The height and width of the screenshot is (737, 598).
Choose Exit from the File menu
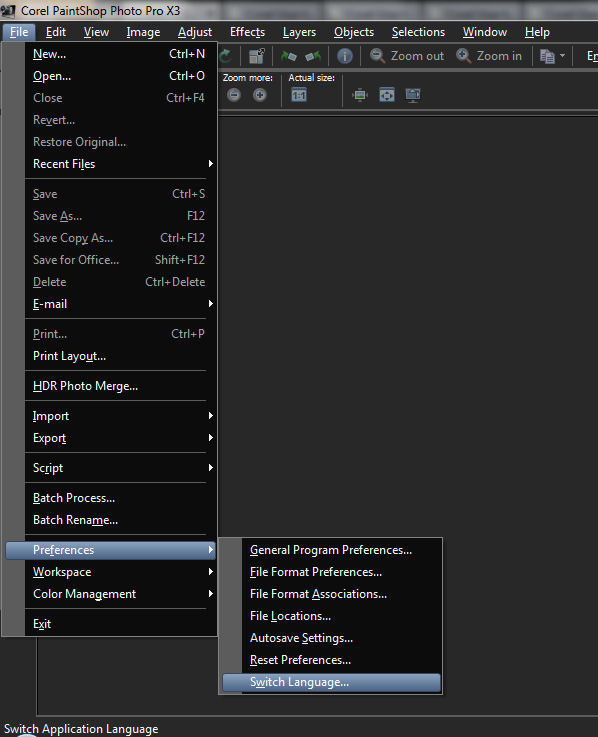(121, 624)
